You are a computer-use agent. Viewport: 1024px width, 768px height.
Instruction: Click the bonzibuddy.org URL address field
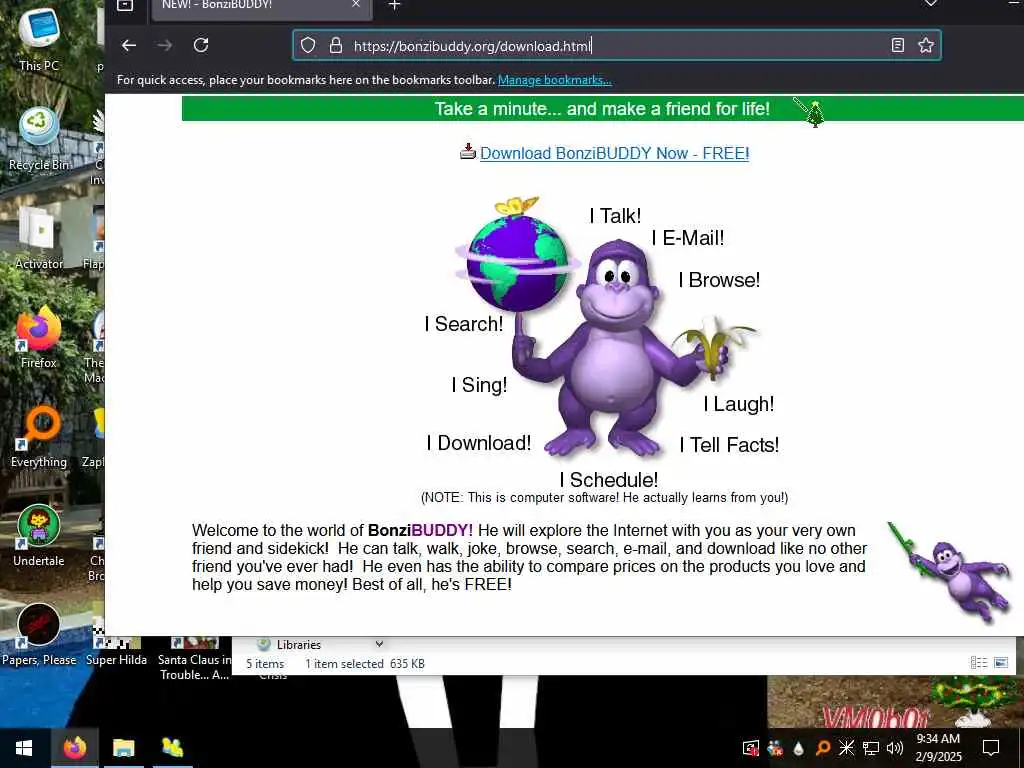point(618,46)
